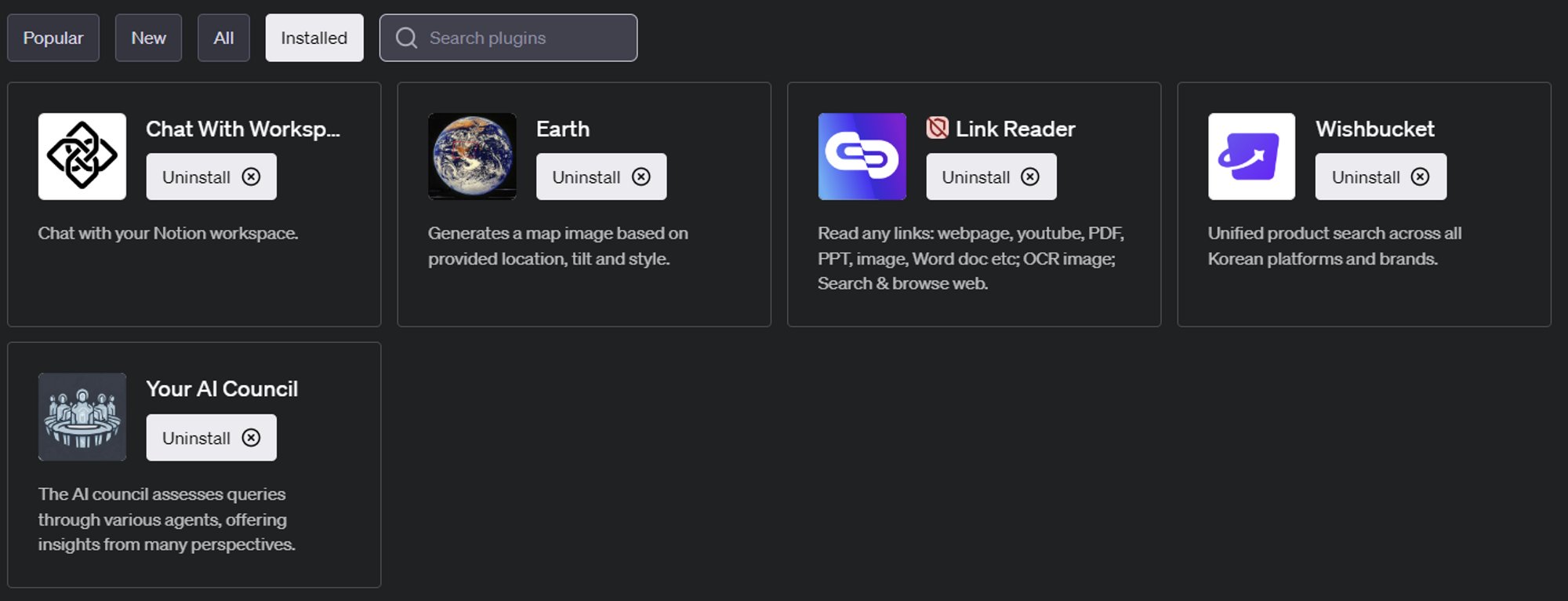Click the Wishbucket purple bucket logo

tap(1252, 156)
